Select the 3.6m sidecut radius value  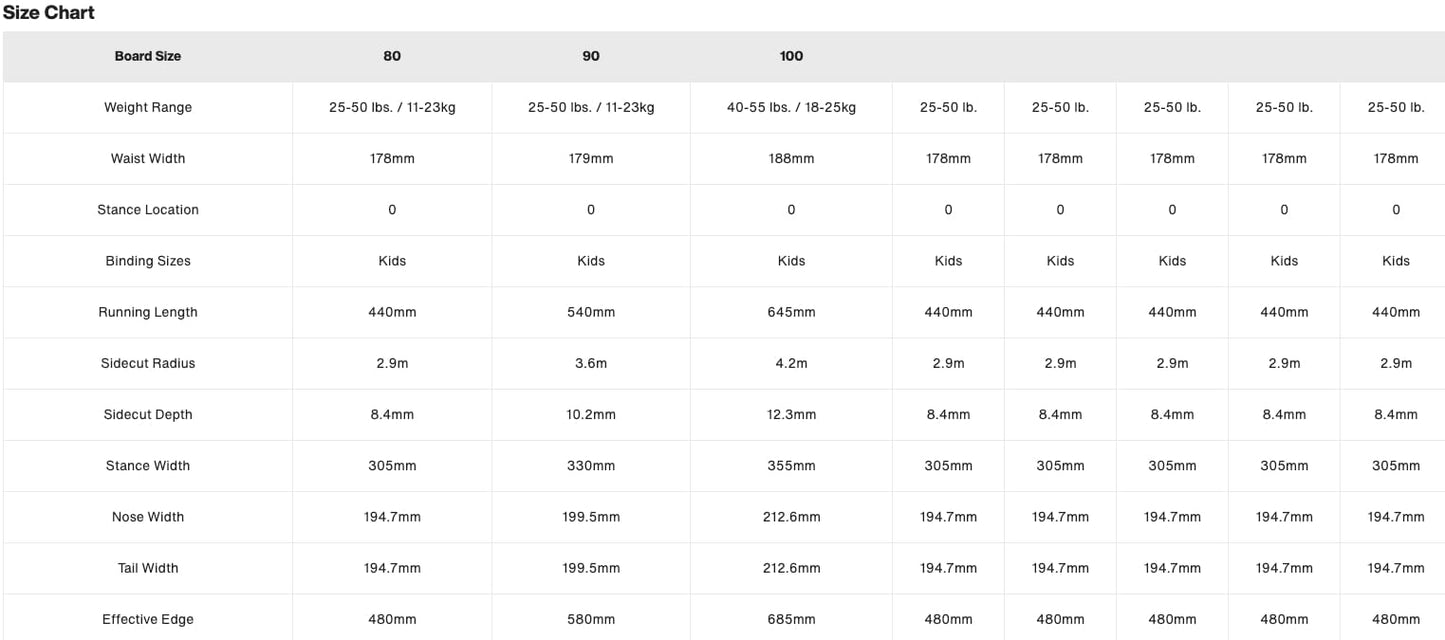coord(591,363)
